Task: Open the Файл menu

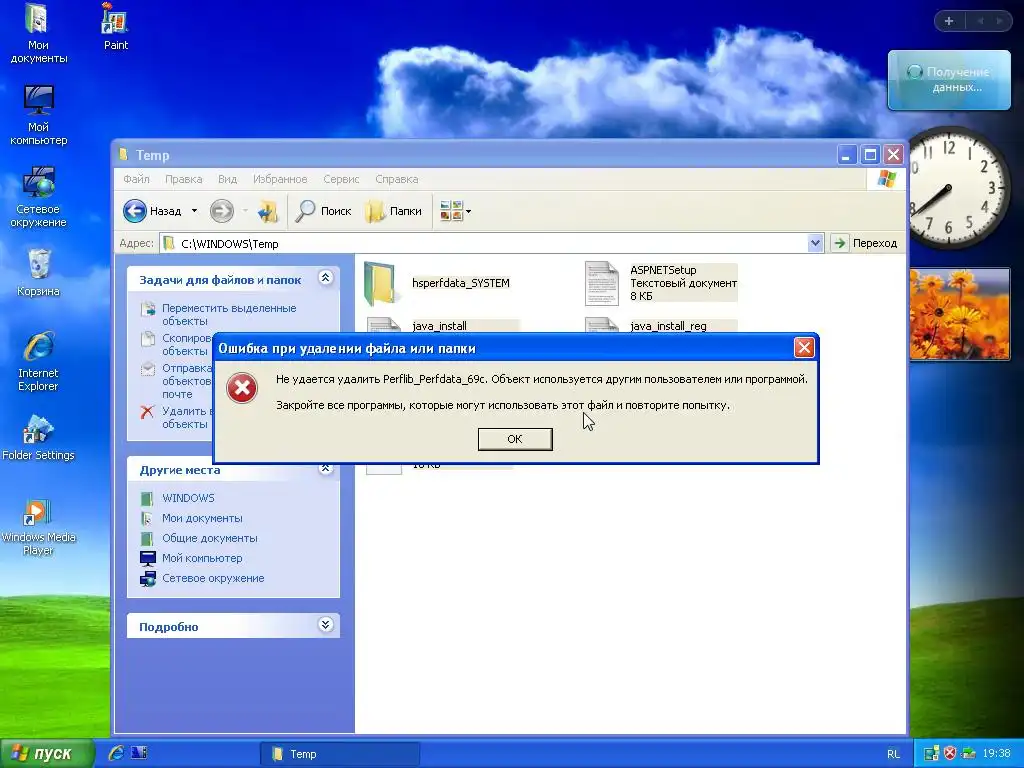Action: [x=136, y=179]
